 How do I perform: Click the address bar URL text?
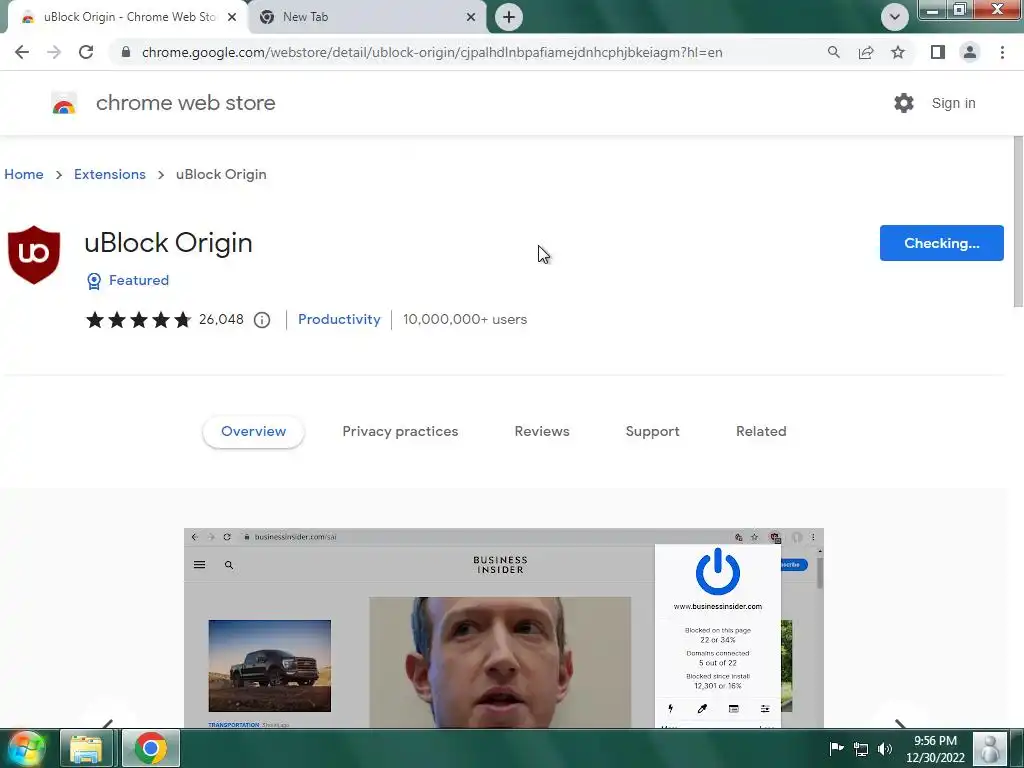pyautogui.click(x=432, y=52)
